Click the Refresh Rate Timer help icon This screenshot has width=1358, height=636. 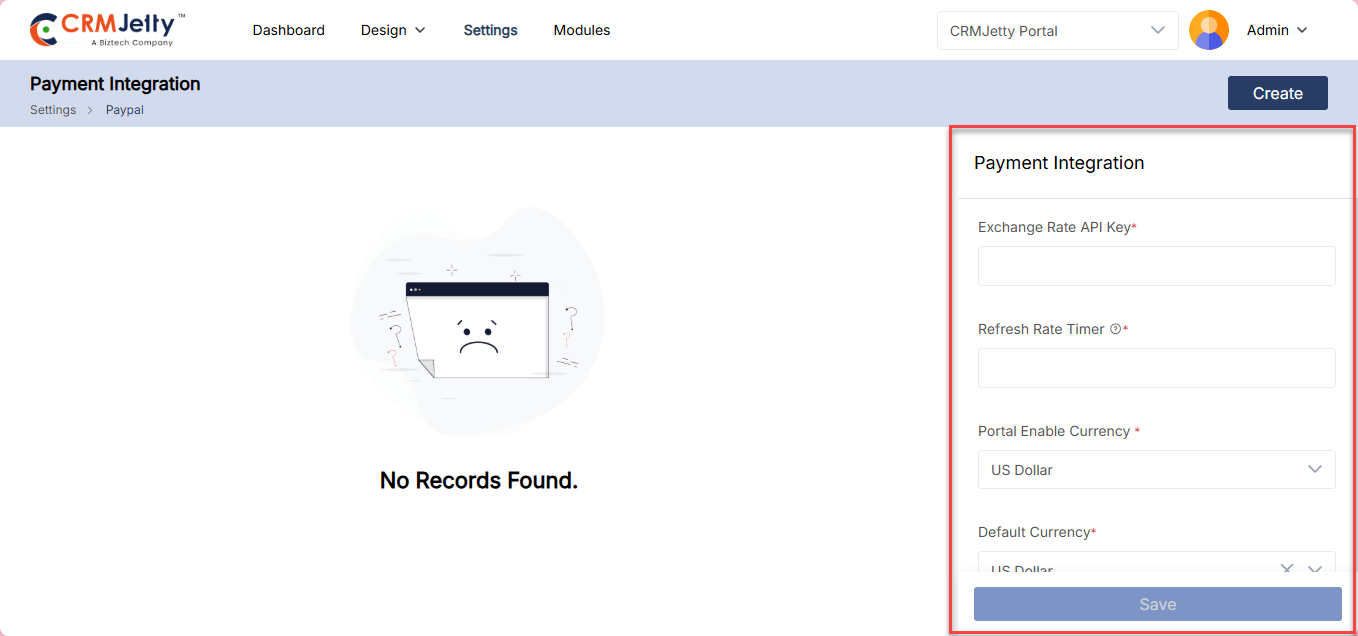coord(1115,329)
